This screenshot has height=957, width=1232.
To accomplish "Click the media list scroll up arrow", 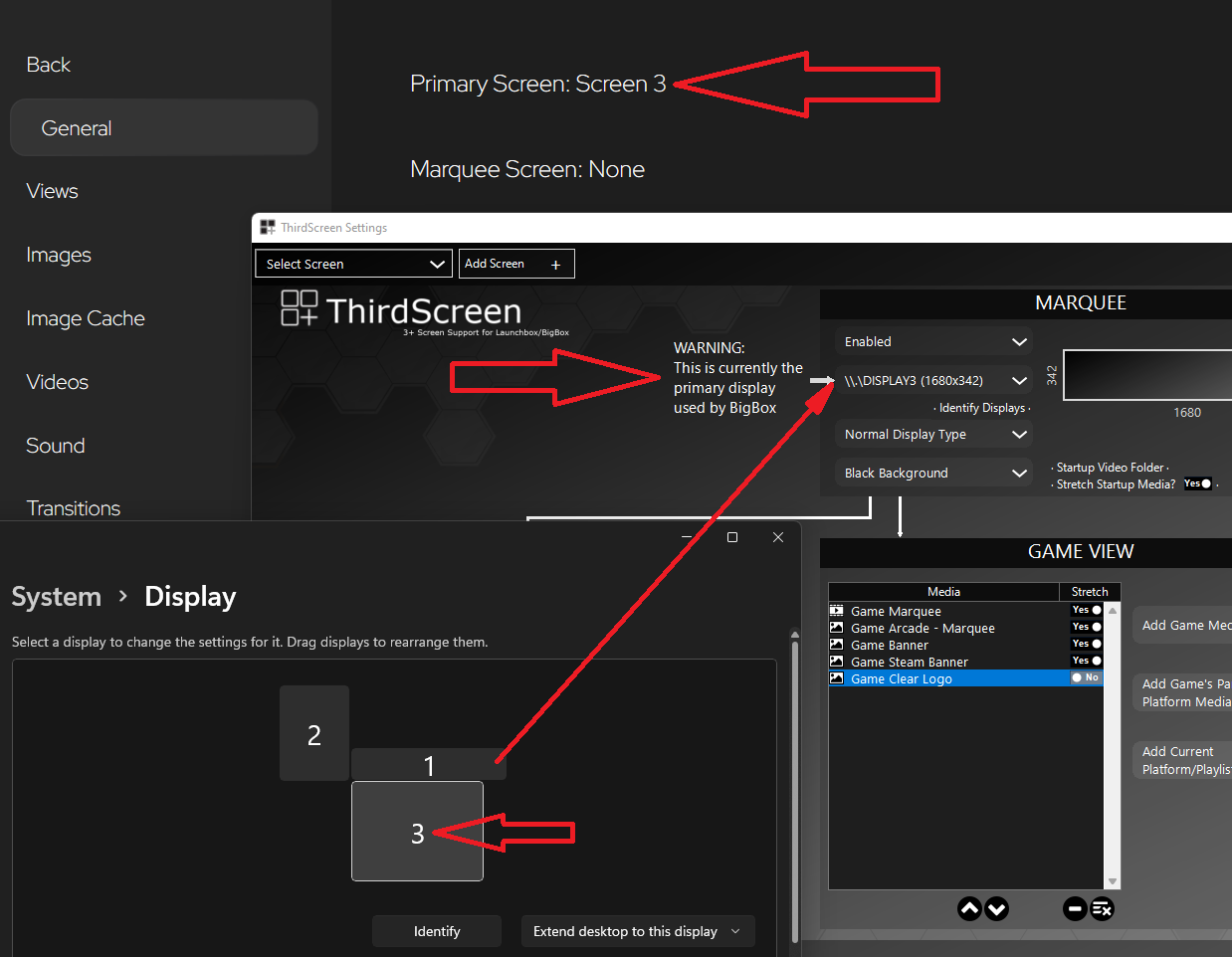I will 1113,610.
